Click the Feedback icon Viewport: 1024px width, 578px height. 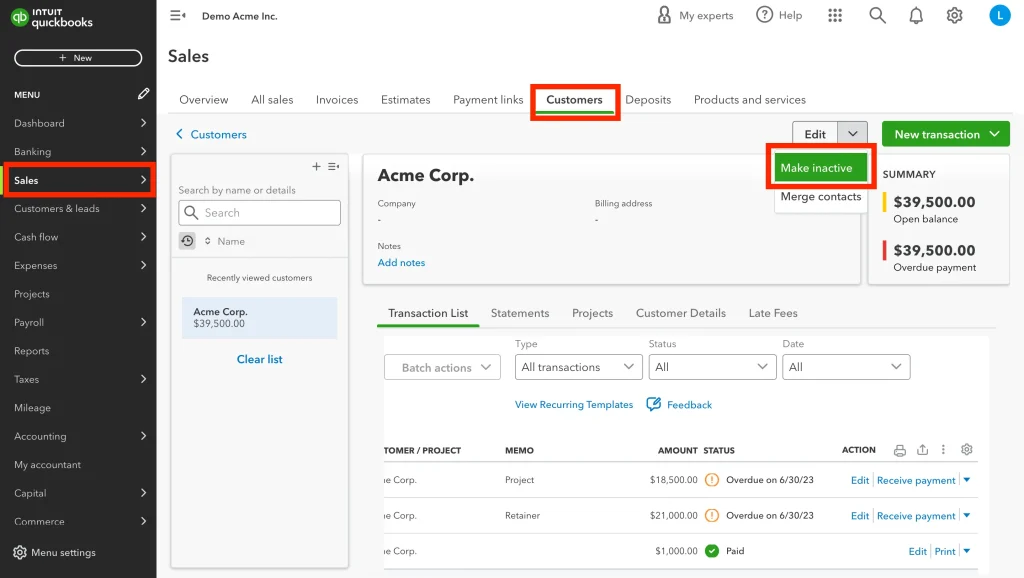click(653, 404)
